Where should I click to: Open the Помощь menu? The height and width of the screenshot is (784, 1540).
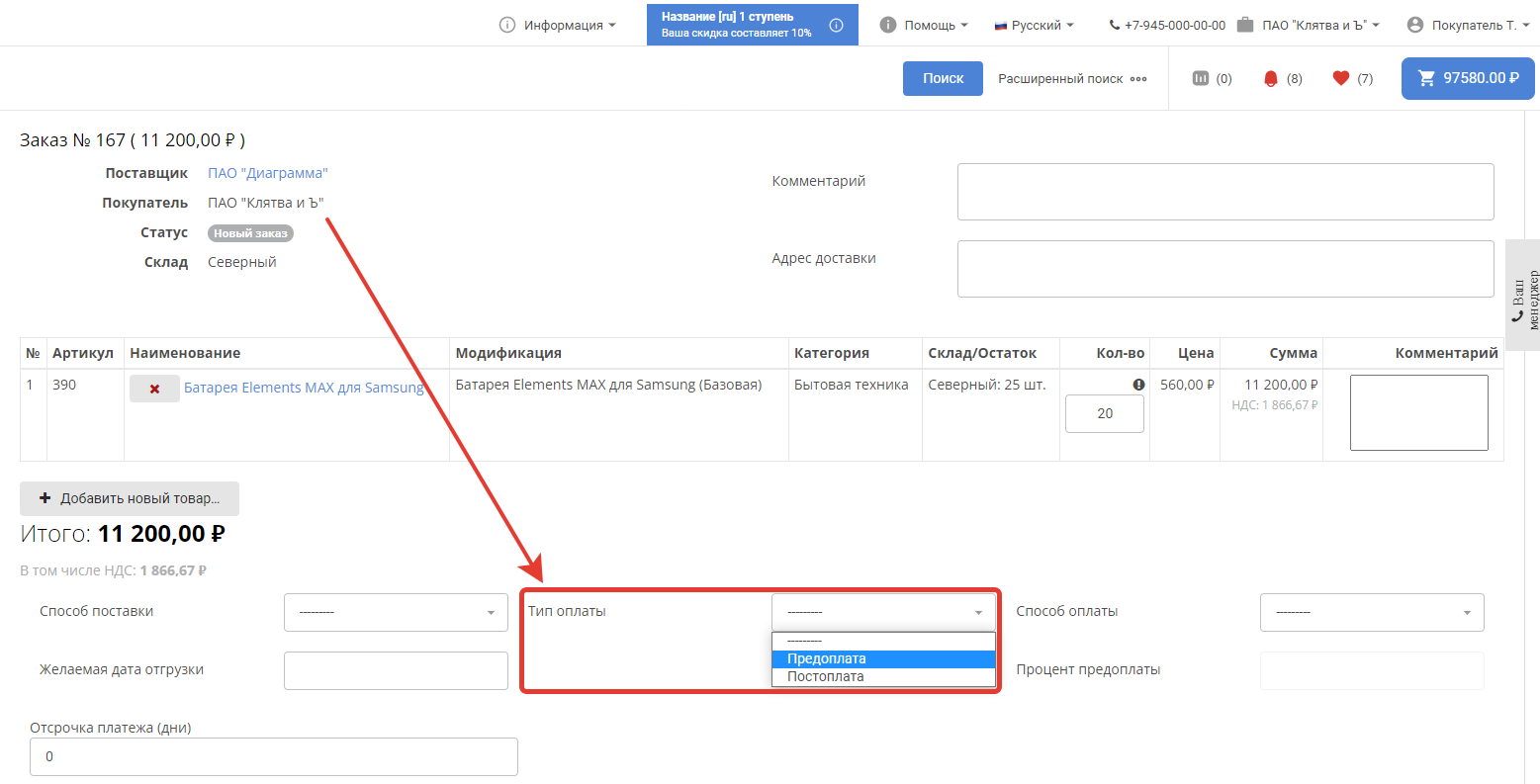point(924,25)
